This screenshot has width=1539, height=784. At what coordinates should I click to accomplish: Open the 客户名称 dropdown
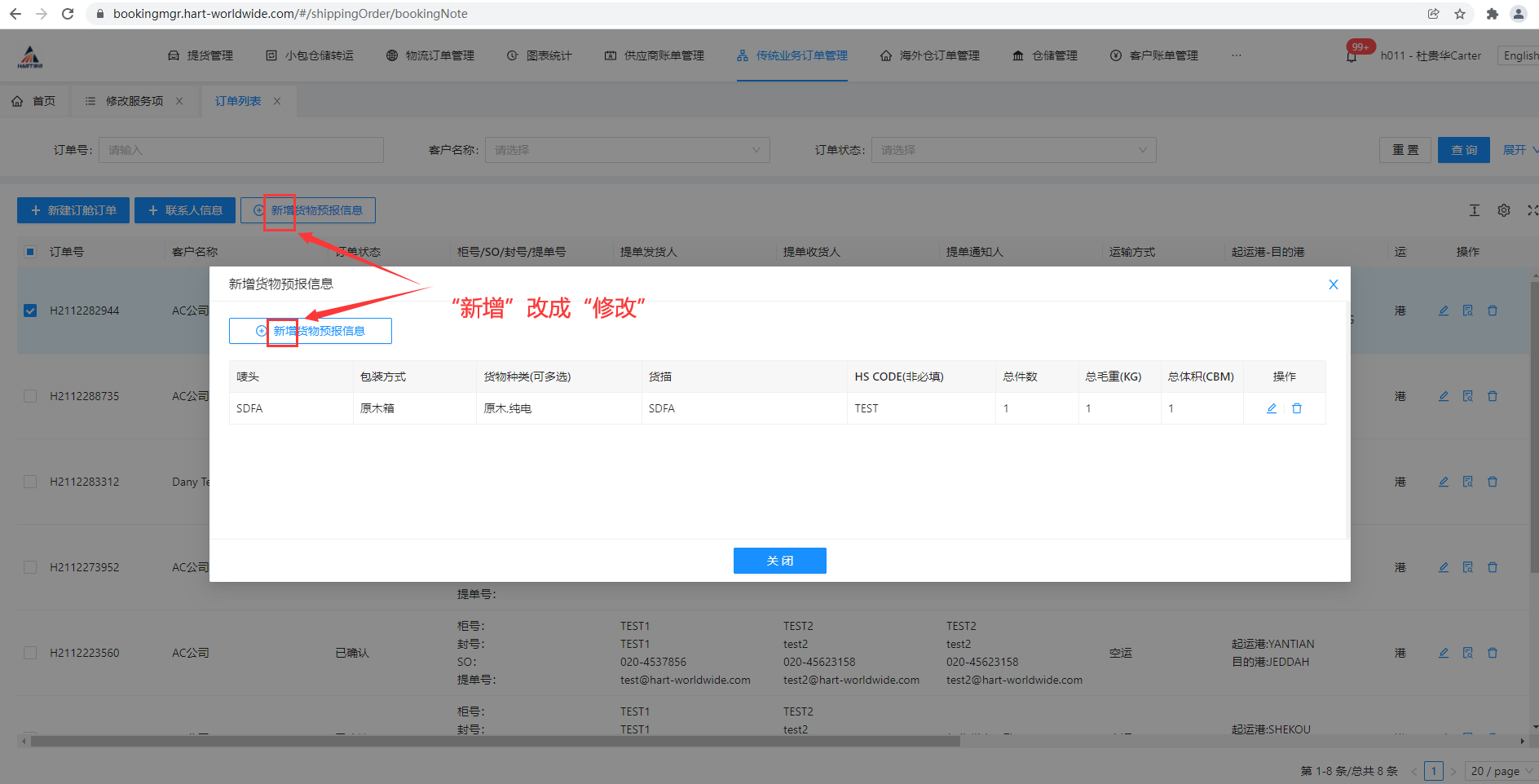[x=627, y=150]
